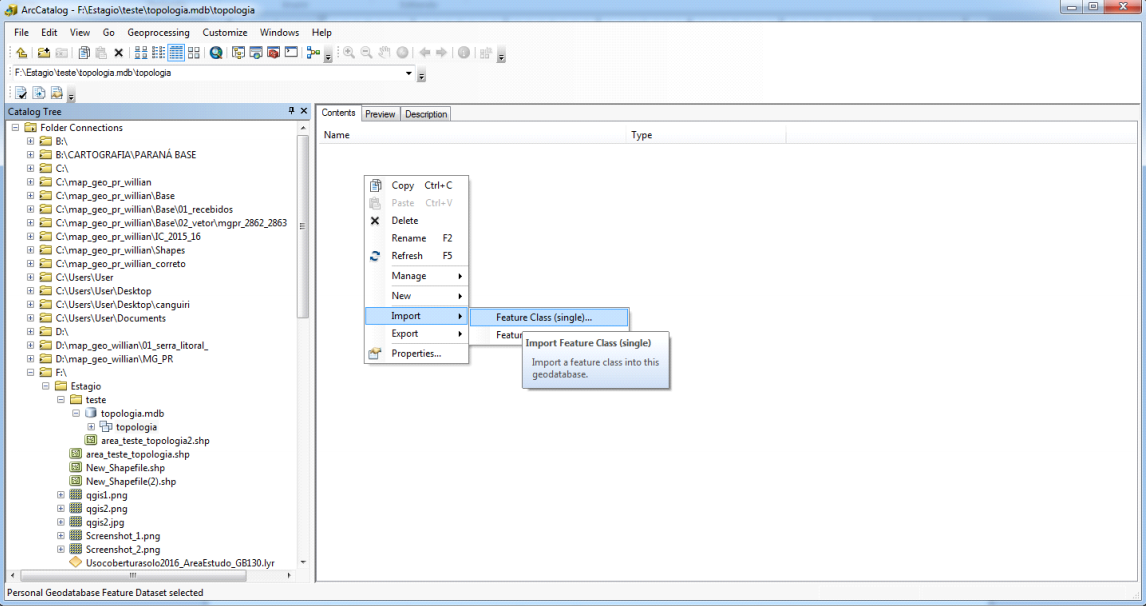Switch to the Description tab
The width and height of the screenshot is (1146, 606).
(425, 114)
